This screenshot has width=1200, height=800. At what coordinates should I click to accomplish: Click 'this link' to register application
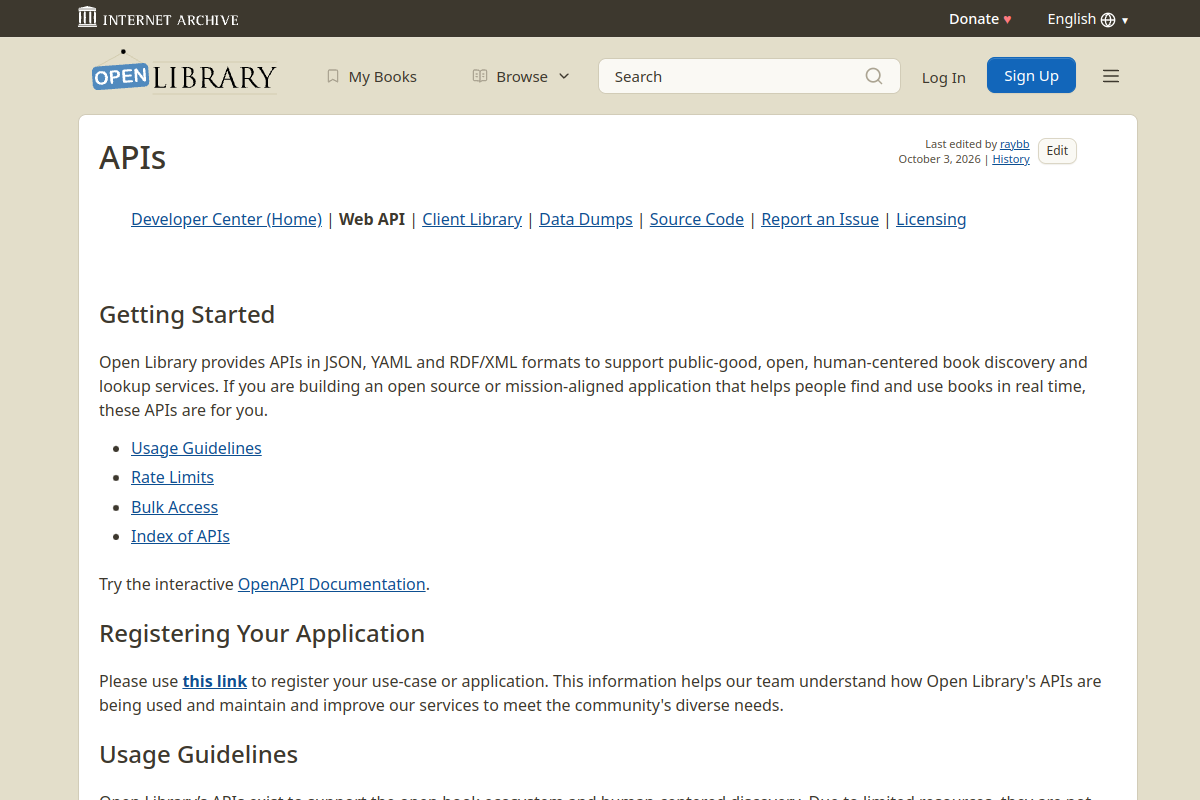click(215, 681)
